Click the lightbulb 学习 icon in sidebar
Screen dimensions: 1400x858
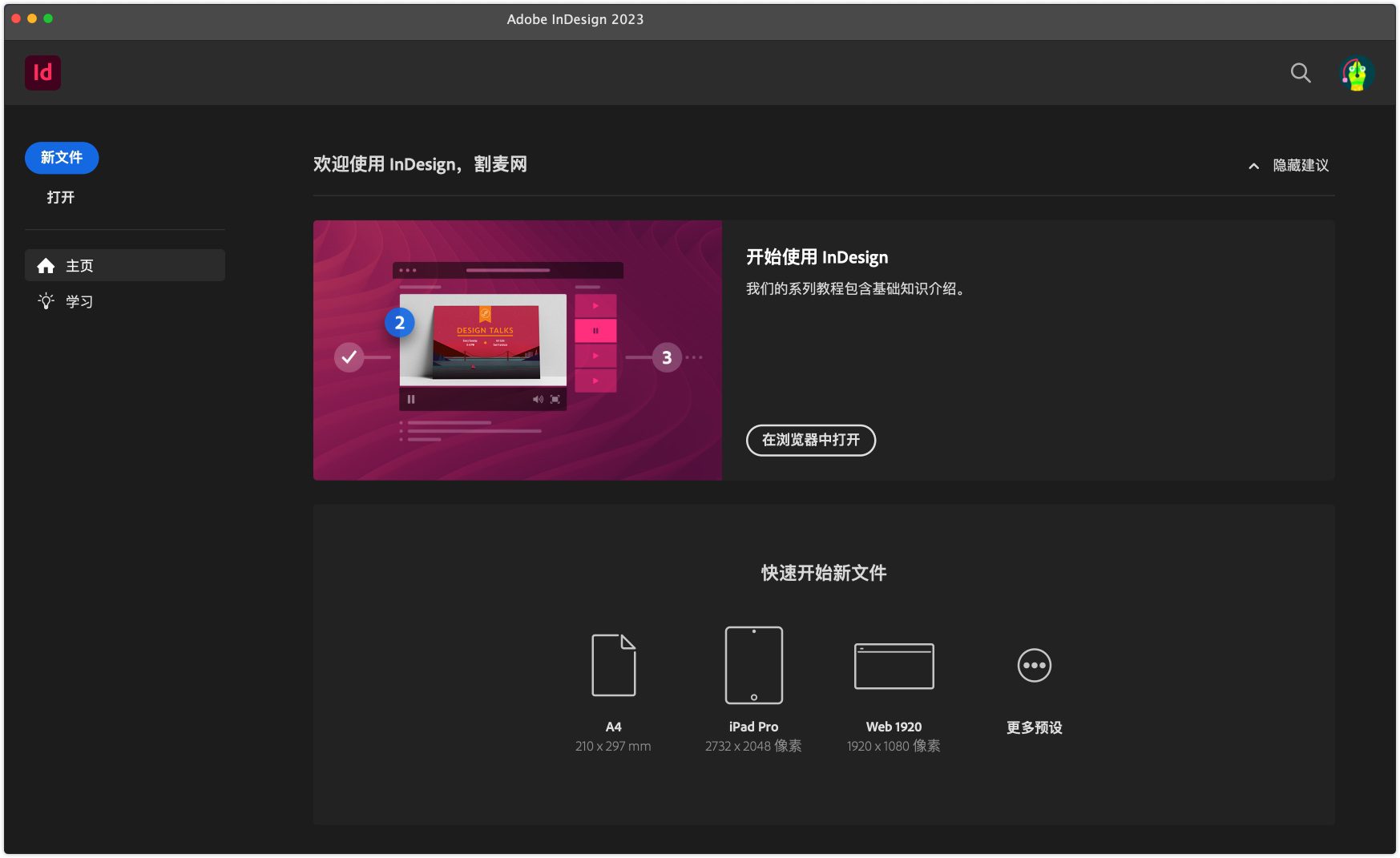pyautogui.click(x=46, y=301)
